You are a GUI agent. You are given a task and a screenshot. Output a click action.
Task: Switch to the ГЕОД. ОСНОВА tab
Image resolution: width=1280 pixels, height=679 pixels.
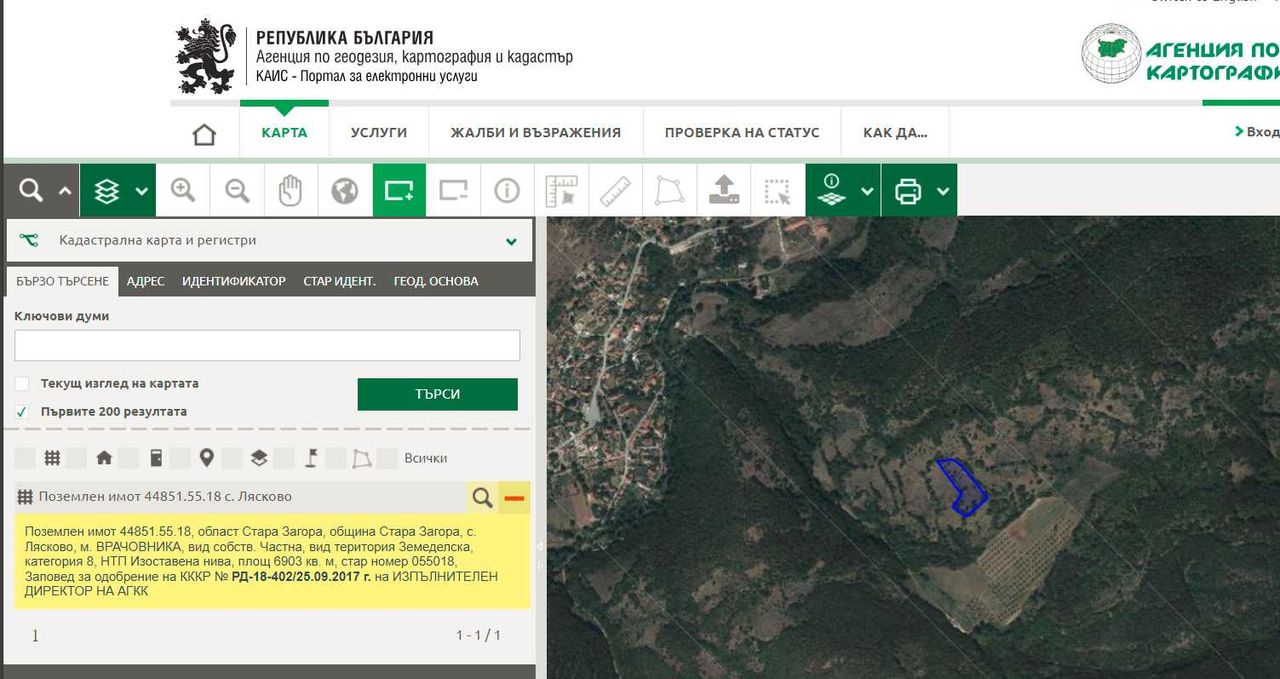[436, 281]
